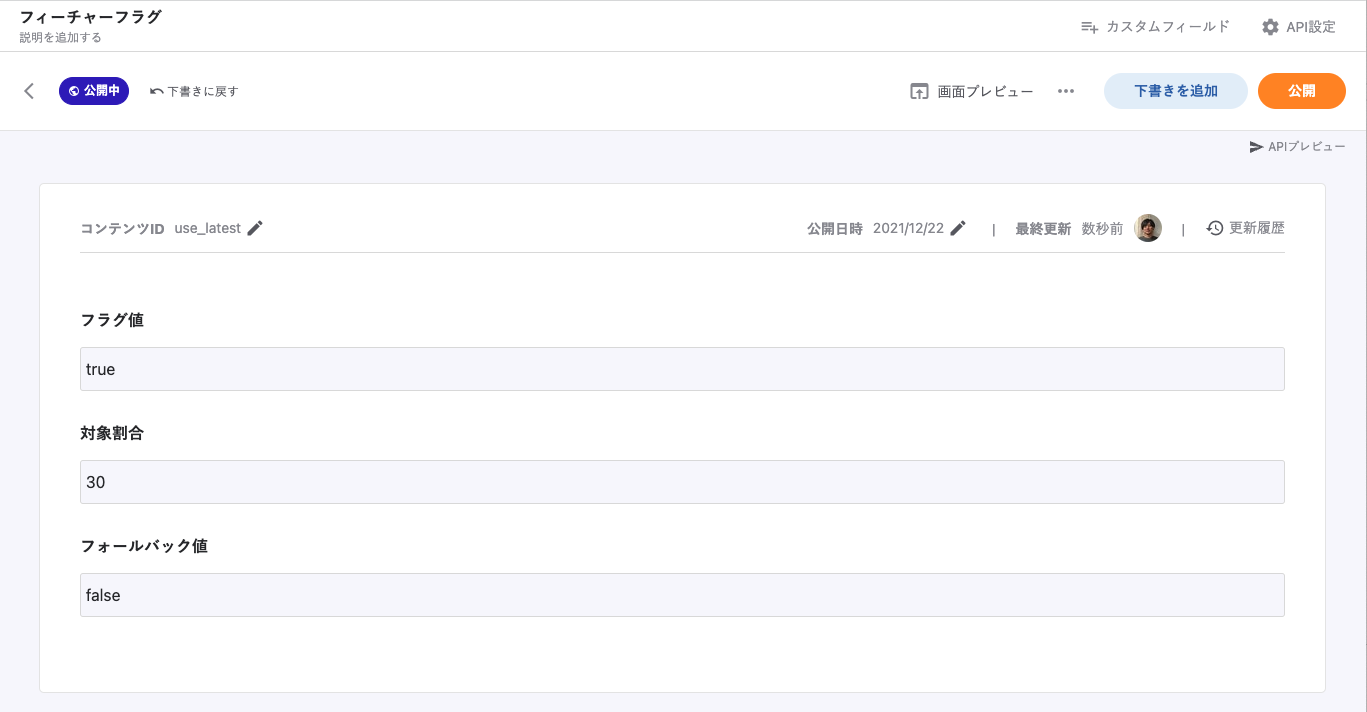The image size is (1367, 712).
Task: Open the 更新履歴 history icon
Action: point(1215,228)
